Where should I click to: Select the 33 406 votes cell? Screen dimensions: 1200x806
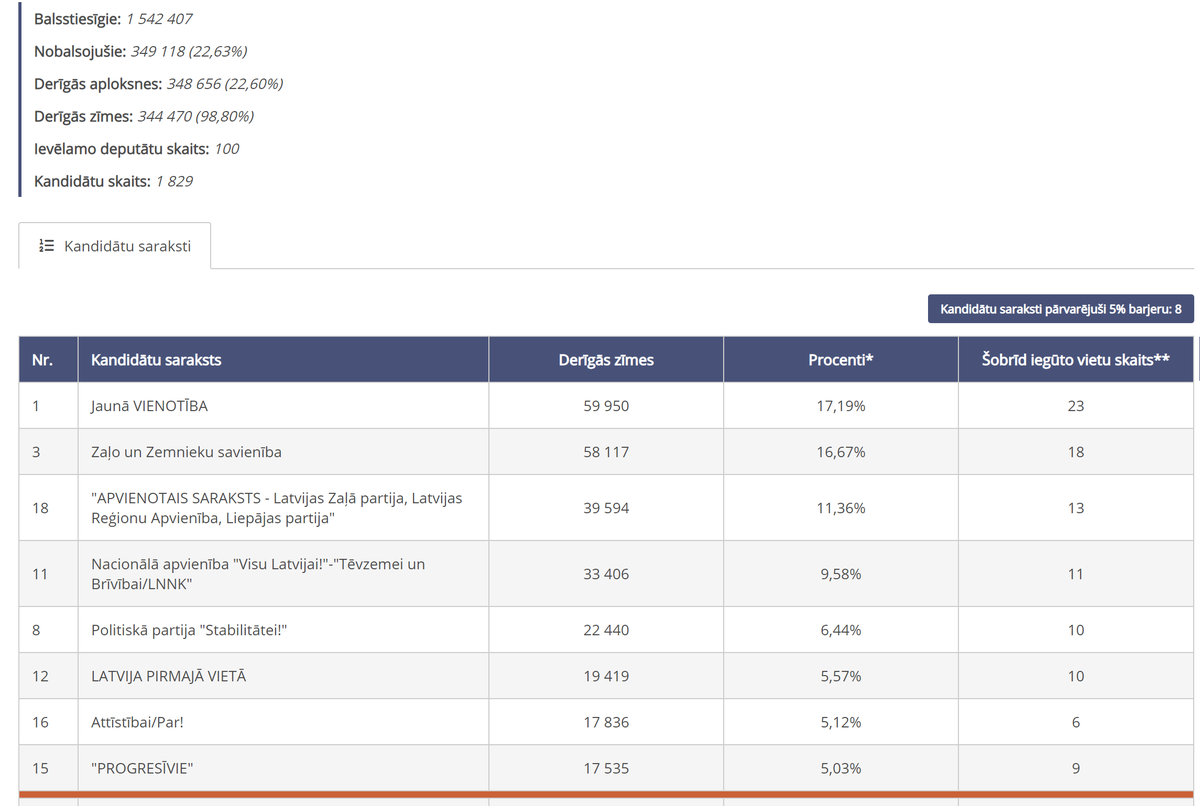(x=606, y=574)
